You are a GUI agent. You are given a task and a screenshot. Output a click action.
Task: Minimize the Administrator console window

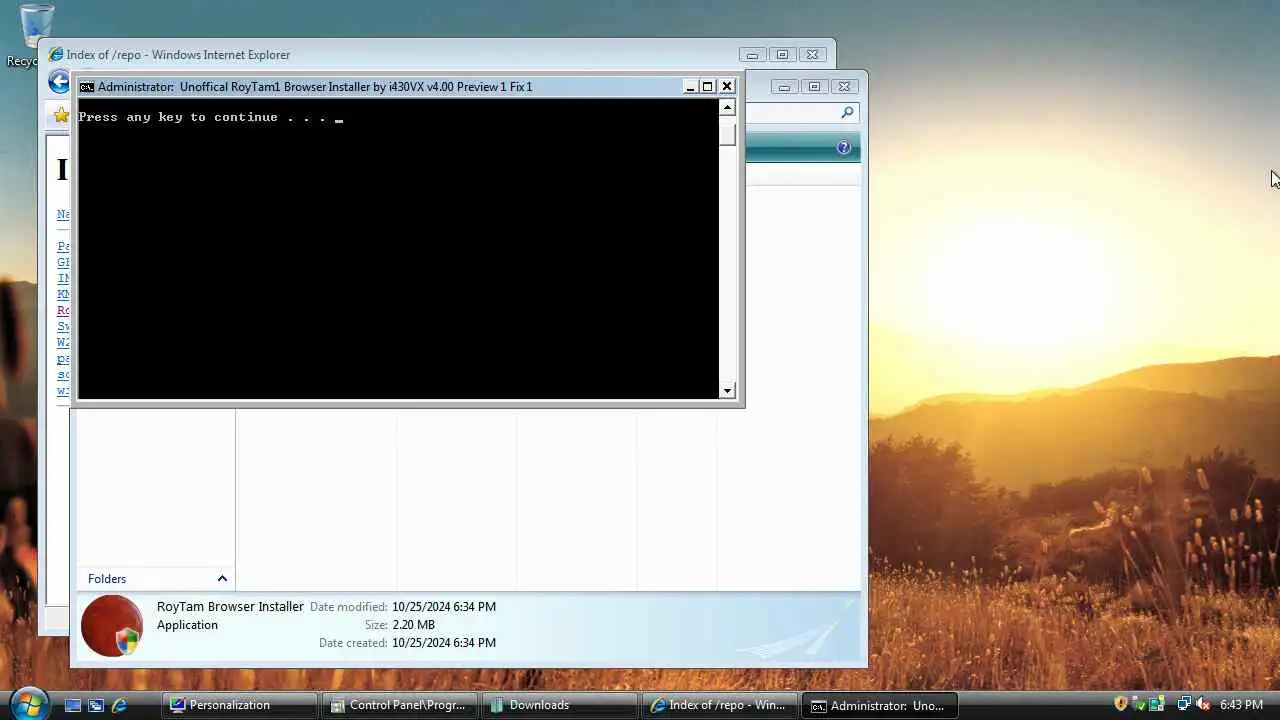690,87
